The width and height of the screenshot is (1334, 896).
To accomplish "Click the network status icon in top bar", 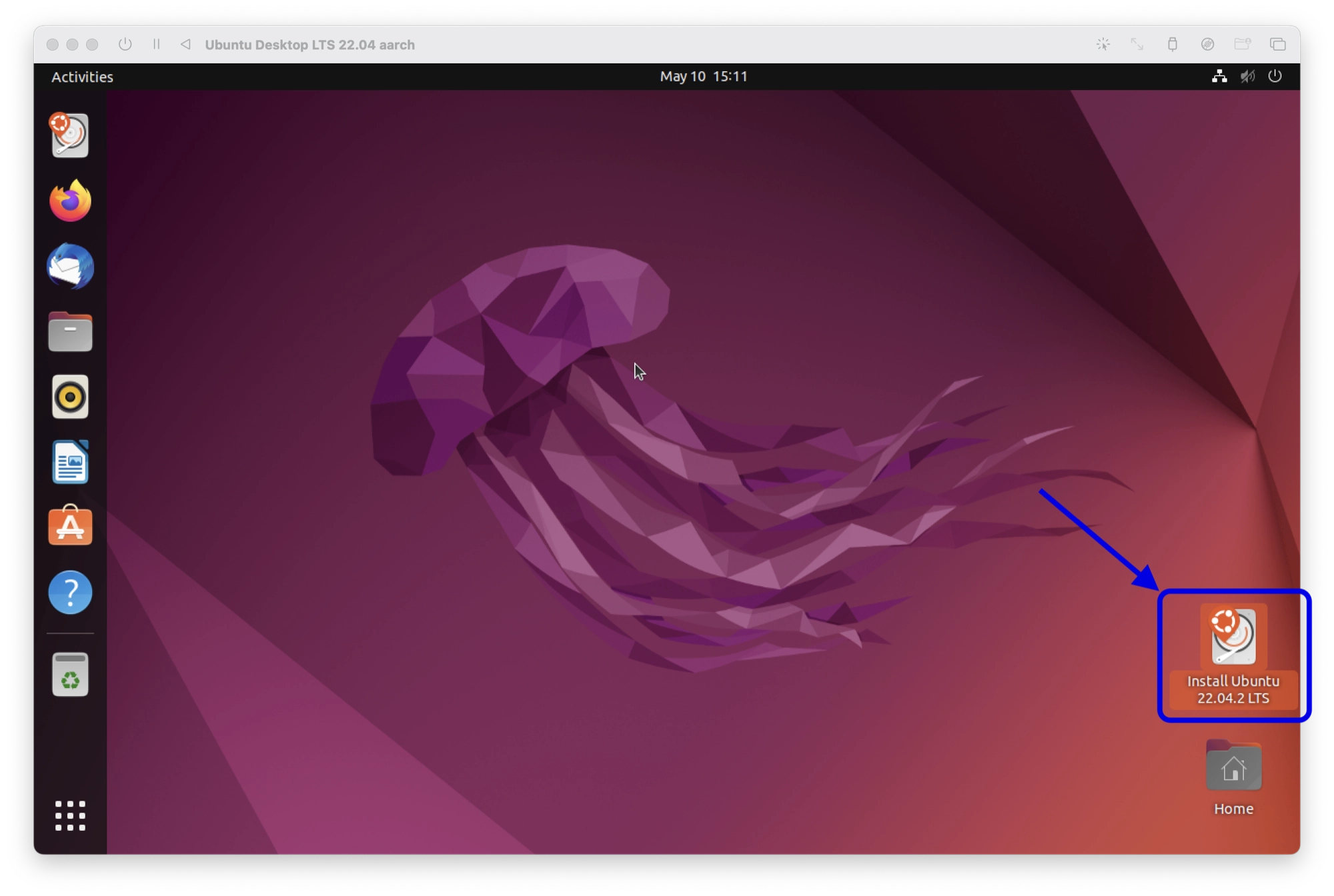I will (1219, 76).
